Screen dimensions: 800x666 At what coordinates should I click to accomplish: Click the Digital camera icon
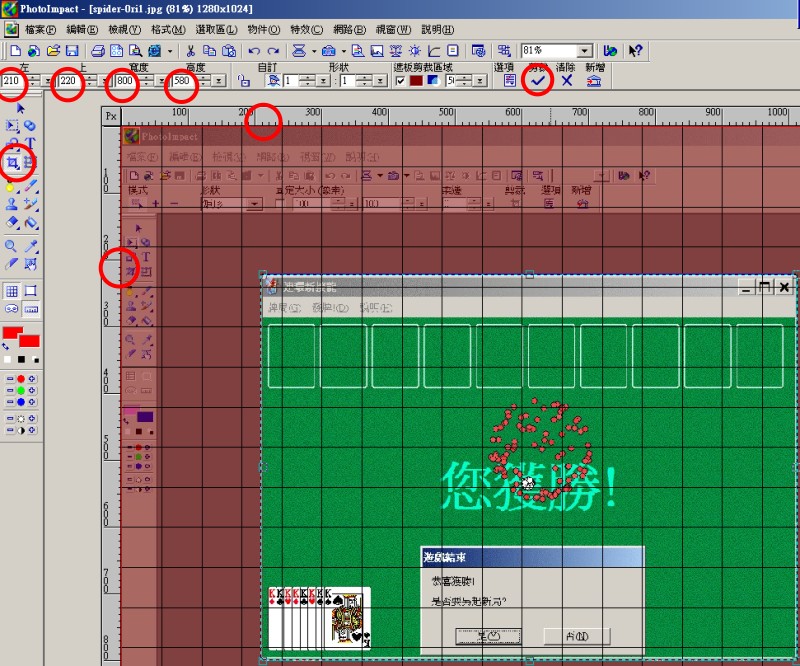pos(329,51)
